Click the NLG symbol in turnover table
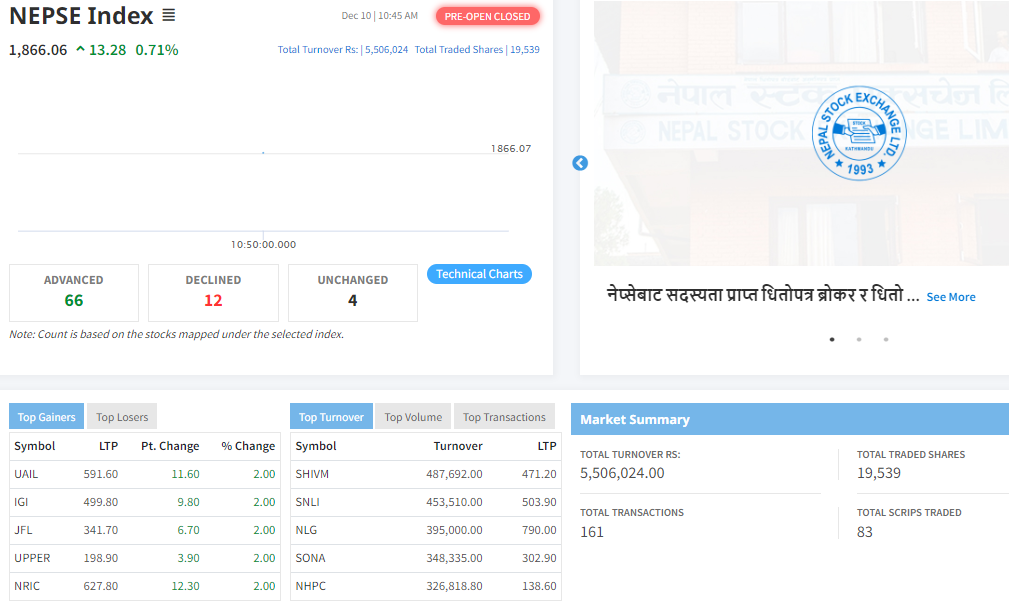The height and width of the screenshot is (610, 1009). pyautogui.click(x=306, y=530)
